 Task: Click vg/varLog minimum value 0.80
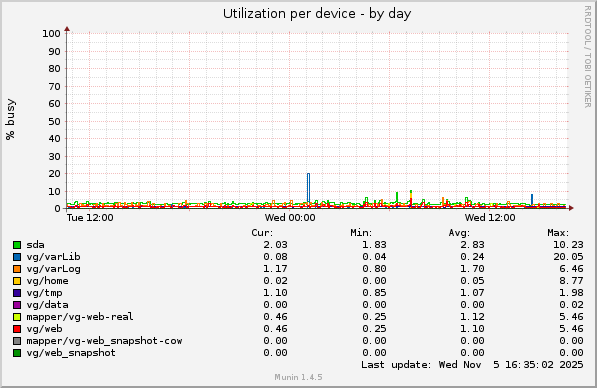pyautogui.click(x=374, y=269)
